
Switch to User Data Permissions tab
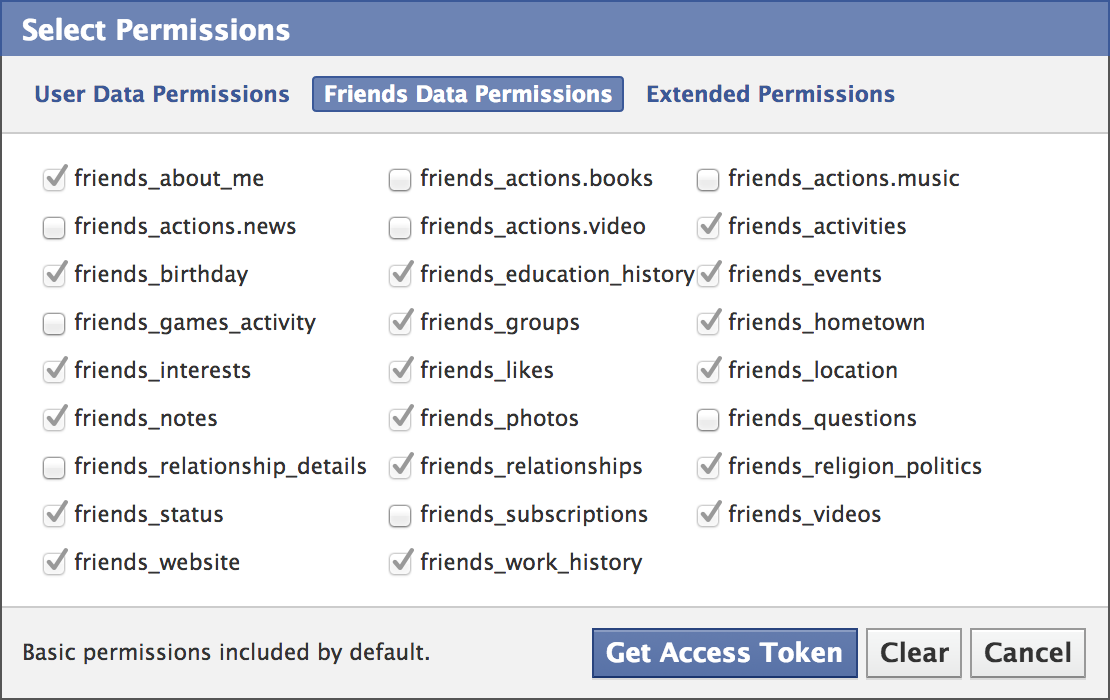162,94
